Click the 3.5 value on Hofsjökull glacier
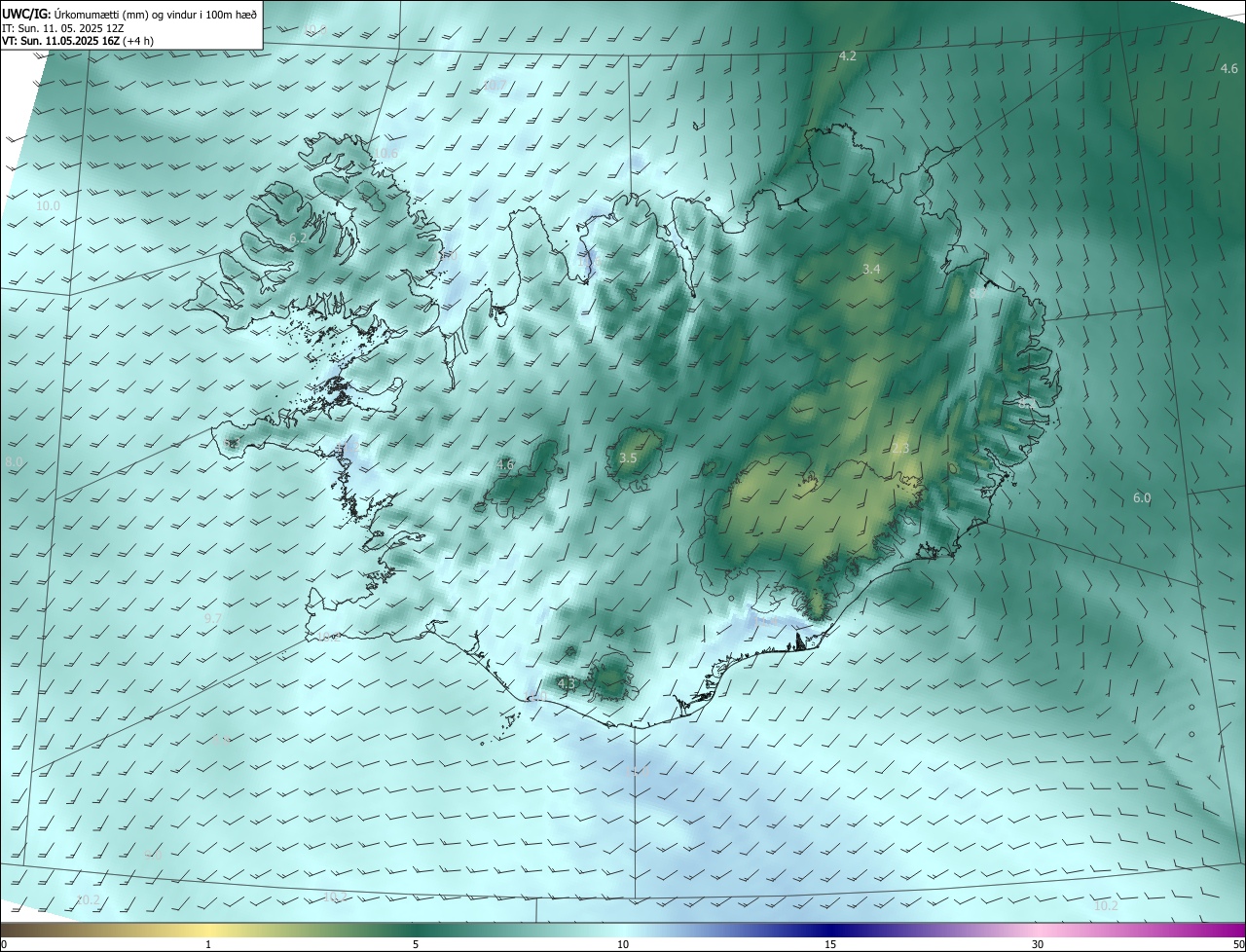The height and width of the screenshot is (952, 1246). point(628,458)
